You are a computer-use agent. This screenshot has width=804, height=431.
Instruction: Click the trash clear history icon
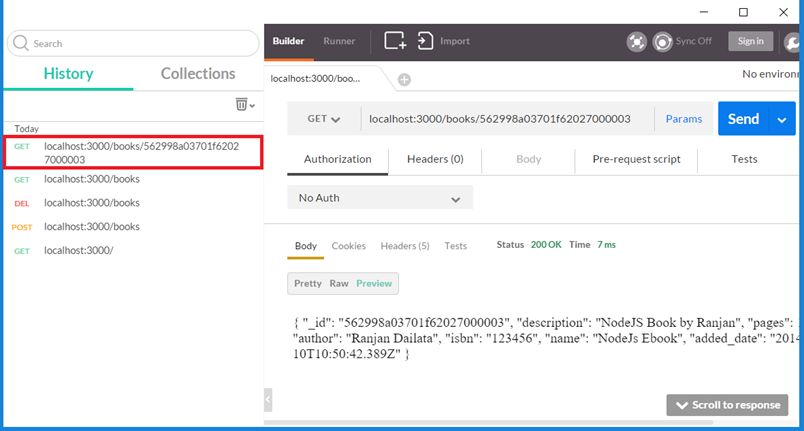tap(241, 104)
